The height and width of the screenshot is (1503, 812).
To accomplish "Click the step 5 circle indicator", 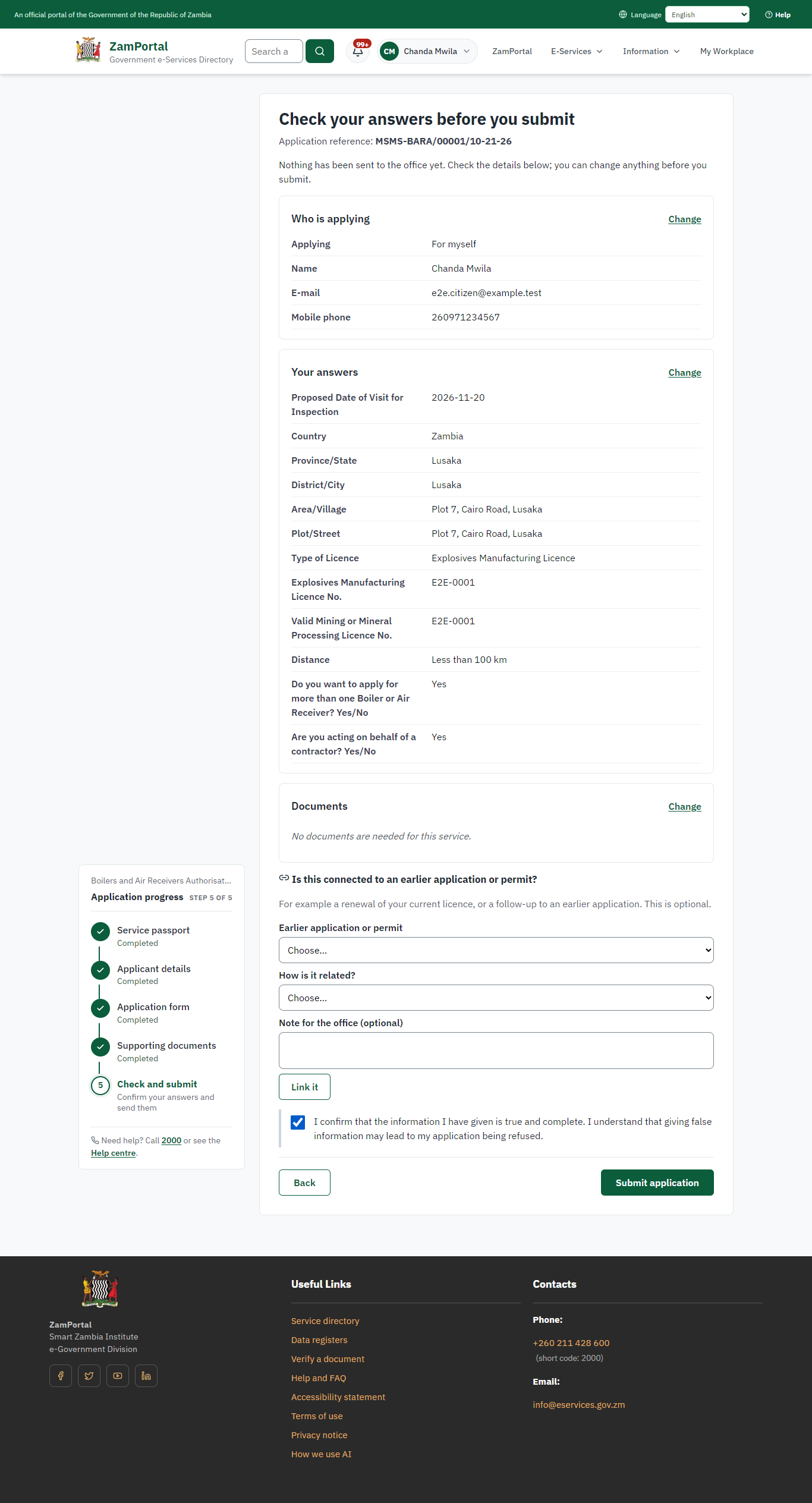I will click(100, 1086).
